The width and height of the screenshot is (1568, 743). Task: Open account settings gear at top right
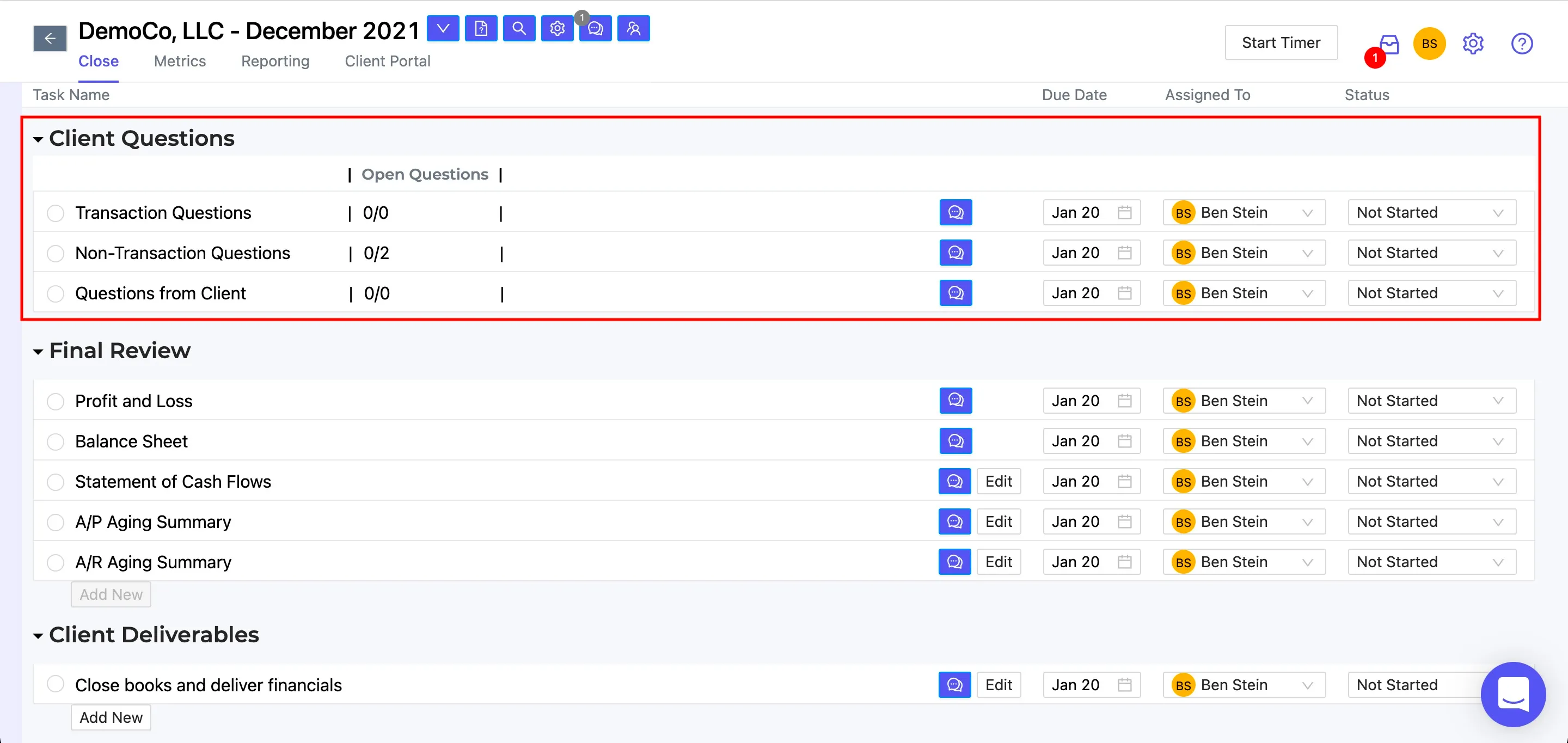point(1473,44)
